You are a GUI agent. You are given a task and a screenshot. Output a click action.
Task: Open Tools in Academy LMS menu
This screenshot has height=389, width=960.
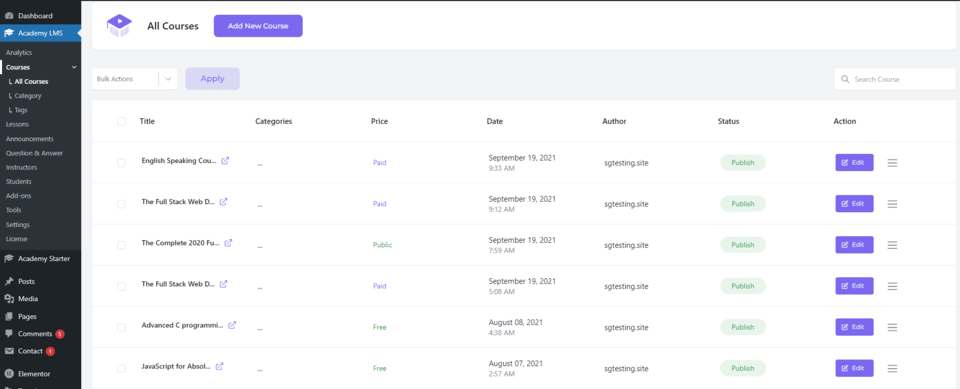[x=13, y=210]
